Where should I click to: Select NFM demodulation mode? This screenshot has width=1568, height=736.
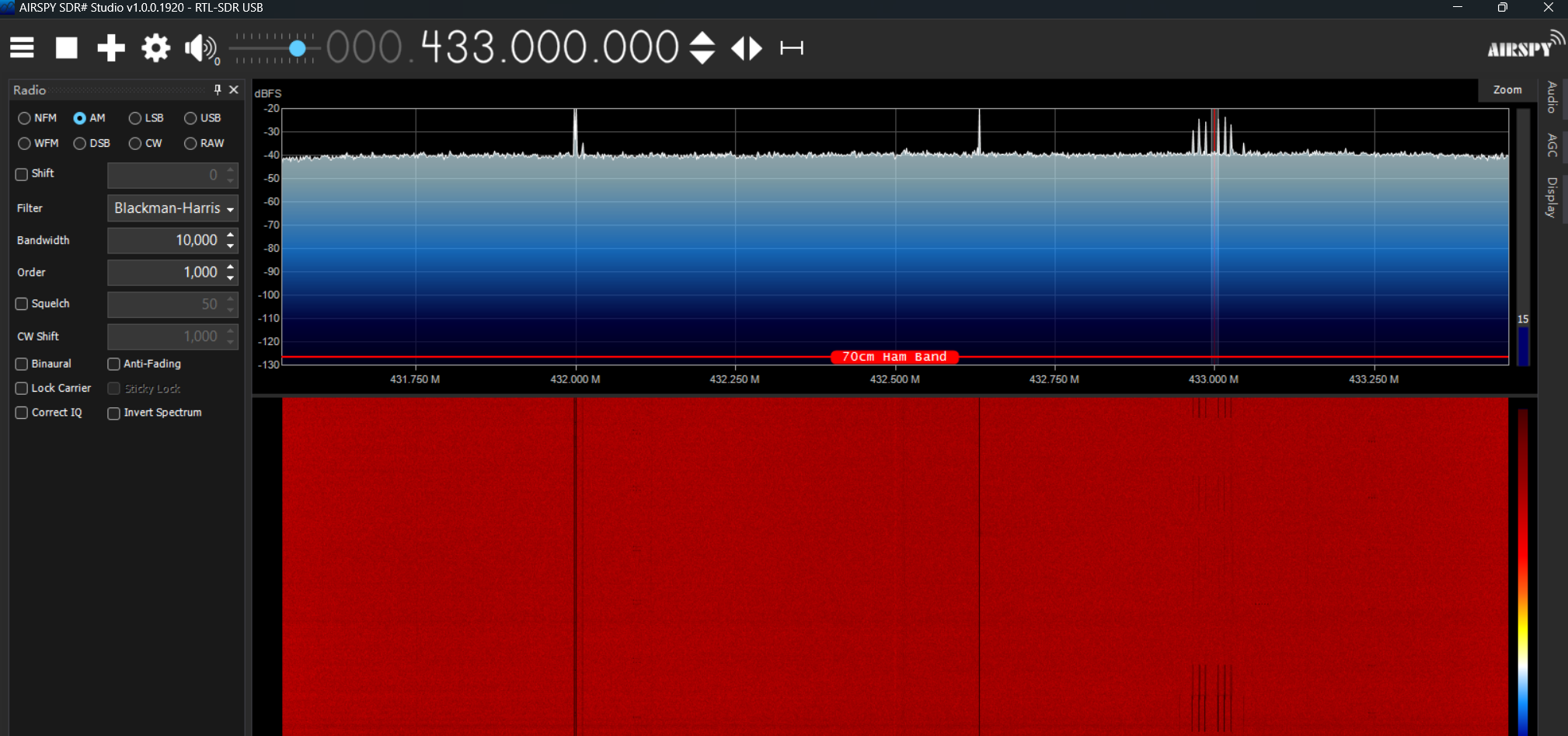[24, 117]
